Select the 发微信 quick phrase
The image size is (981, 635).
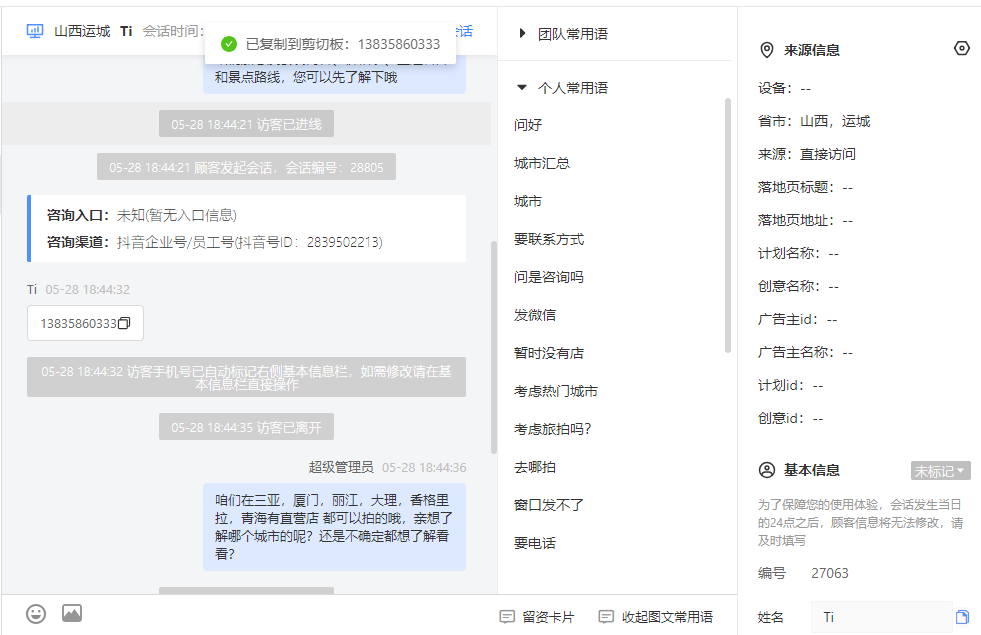pos(535,315)
